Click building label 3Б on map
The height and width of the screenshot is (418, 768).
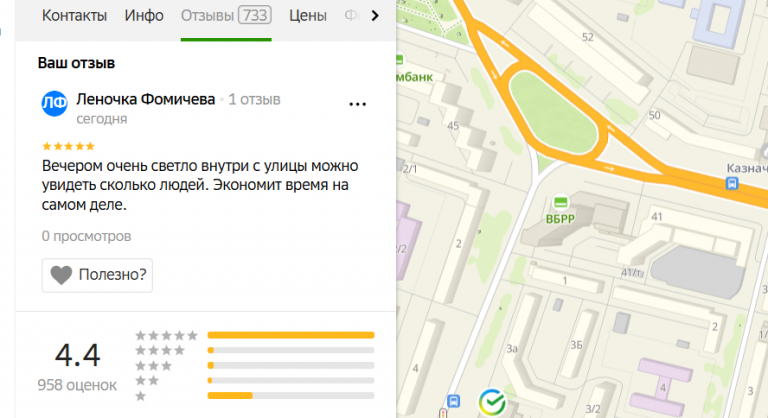pos(576,345)
